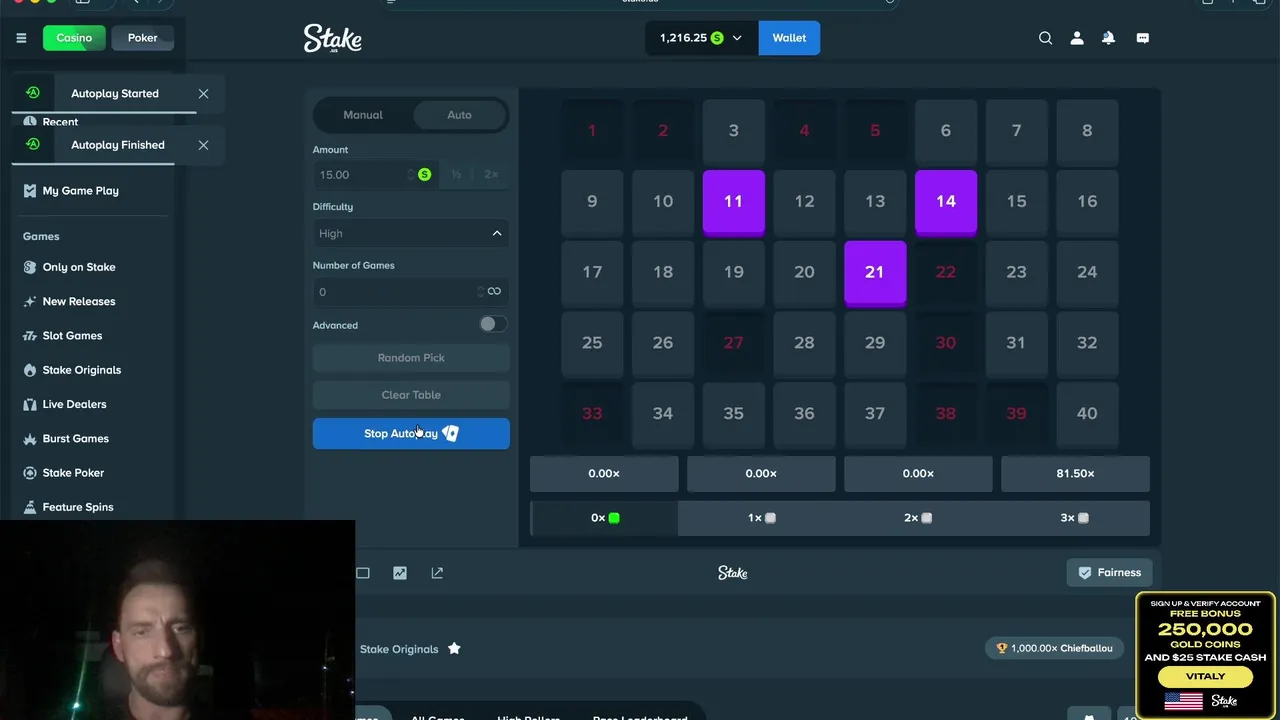Click the Stake Originals flame icon
Image resolution: width=1280 pixels, height=720 pixels.
coord(30,370)
